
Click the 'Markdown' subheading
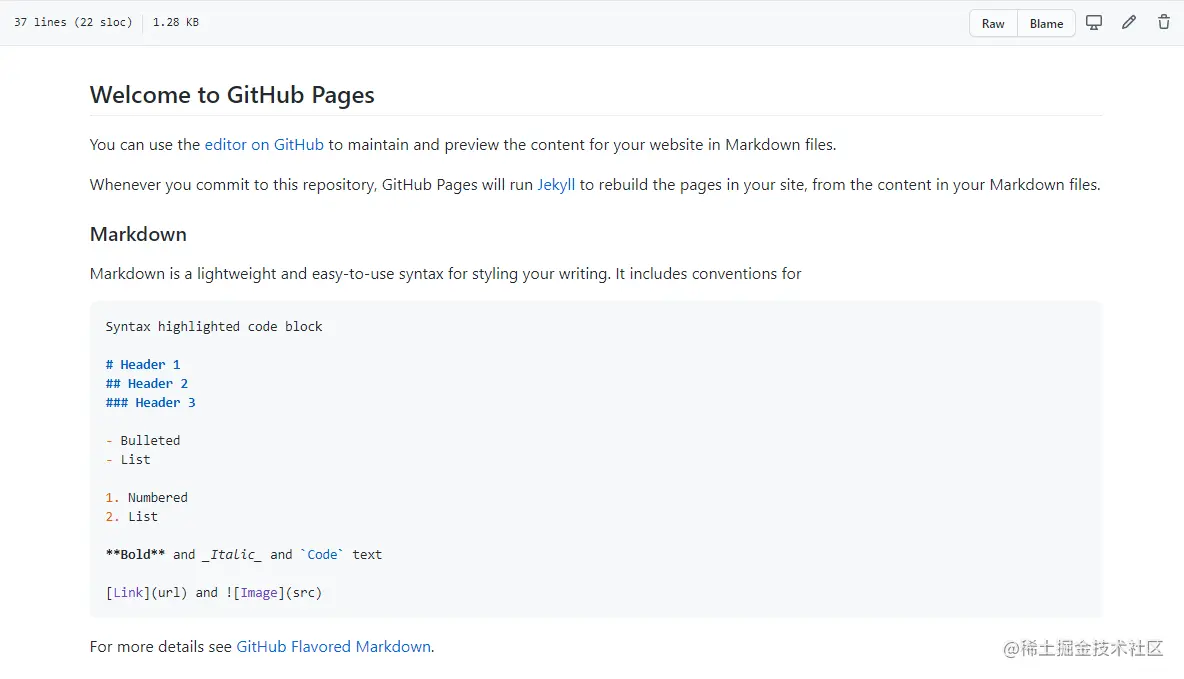(x=138, y=234)
